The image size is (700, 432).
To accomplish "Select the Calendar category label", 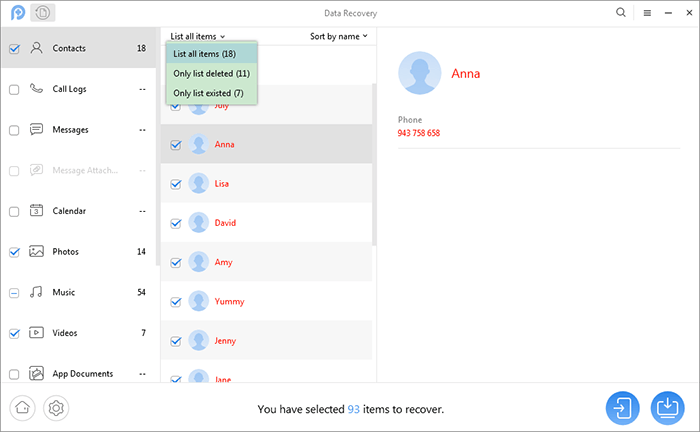I will tap(69, 211).
